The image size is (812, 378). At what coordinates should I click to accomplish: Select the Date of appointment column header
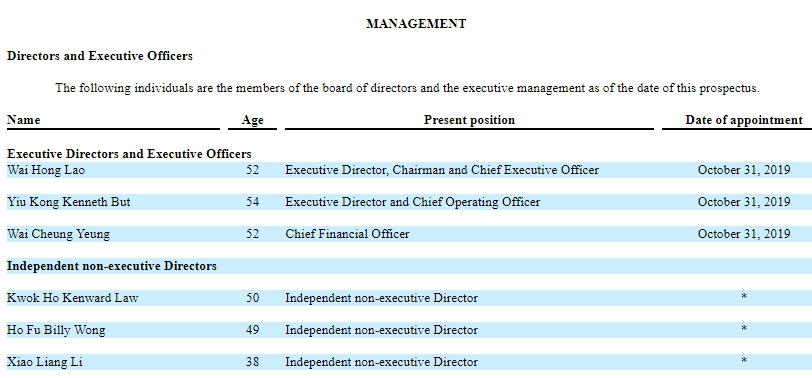point(744,120)
